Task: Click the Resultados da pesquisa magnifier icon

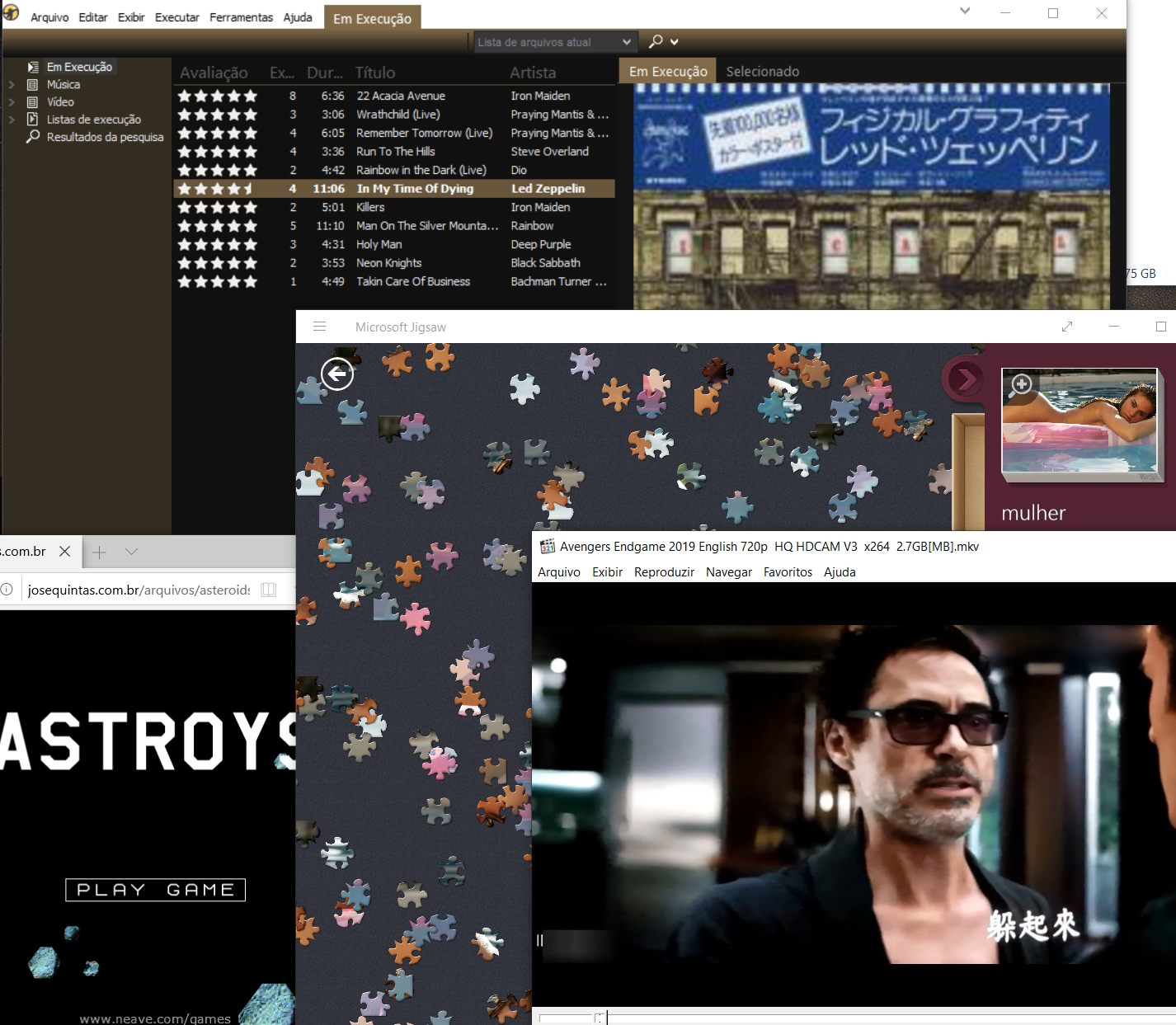Action: click(x=33, y=137)
